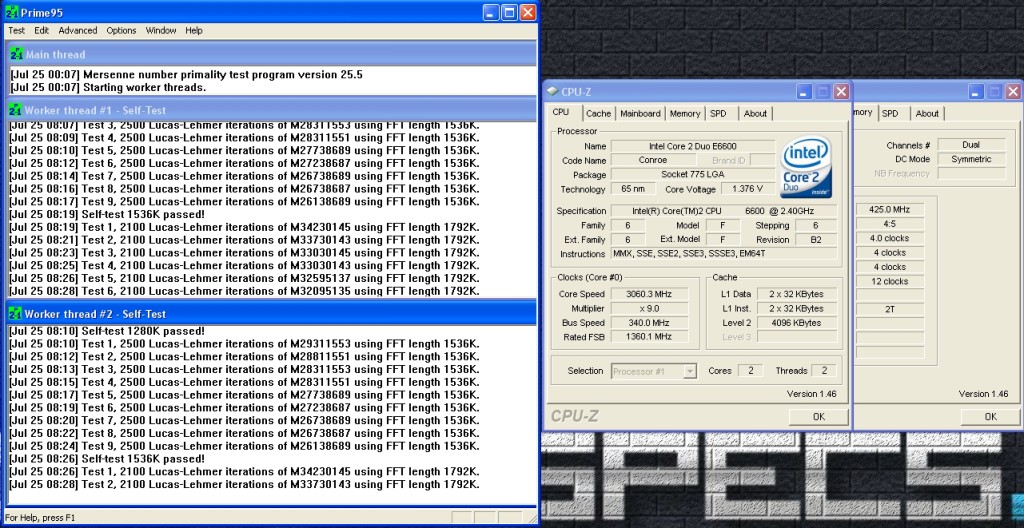Click the Bus Speed value 340.0 MHz
Image resolution: width=1024 pixels, height=528 pixels.
point(649,323)
